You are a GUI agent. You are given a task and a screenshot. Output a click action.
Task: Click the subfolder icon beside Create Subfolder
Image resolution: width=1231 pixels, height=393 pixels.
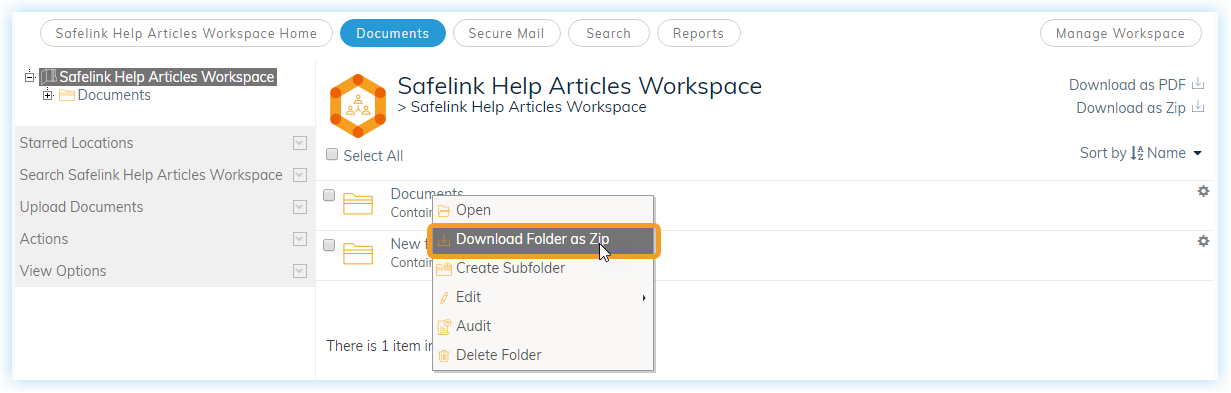(x=444, y=269)
